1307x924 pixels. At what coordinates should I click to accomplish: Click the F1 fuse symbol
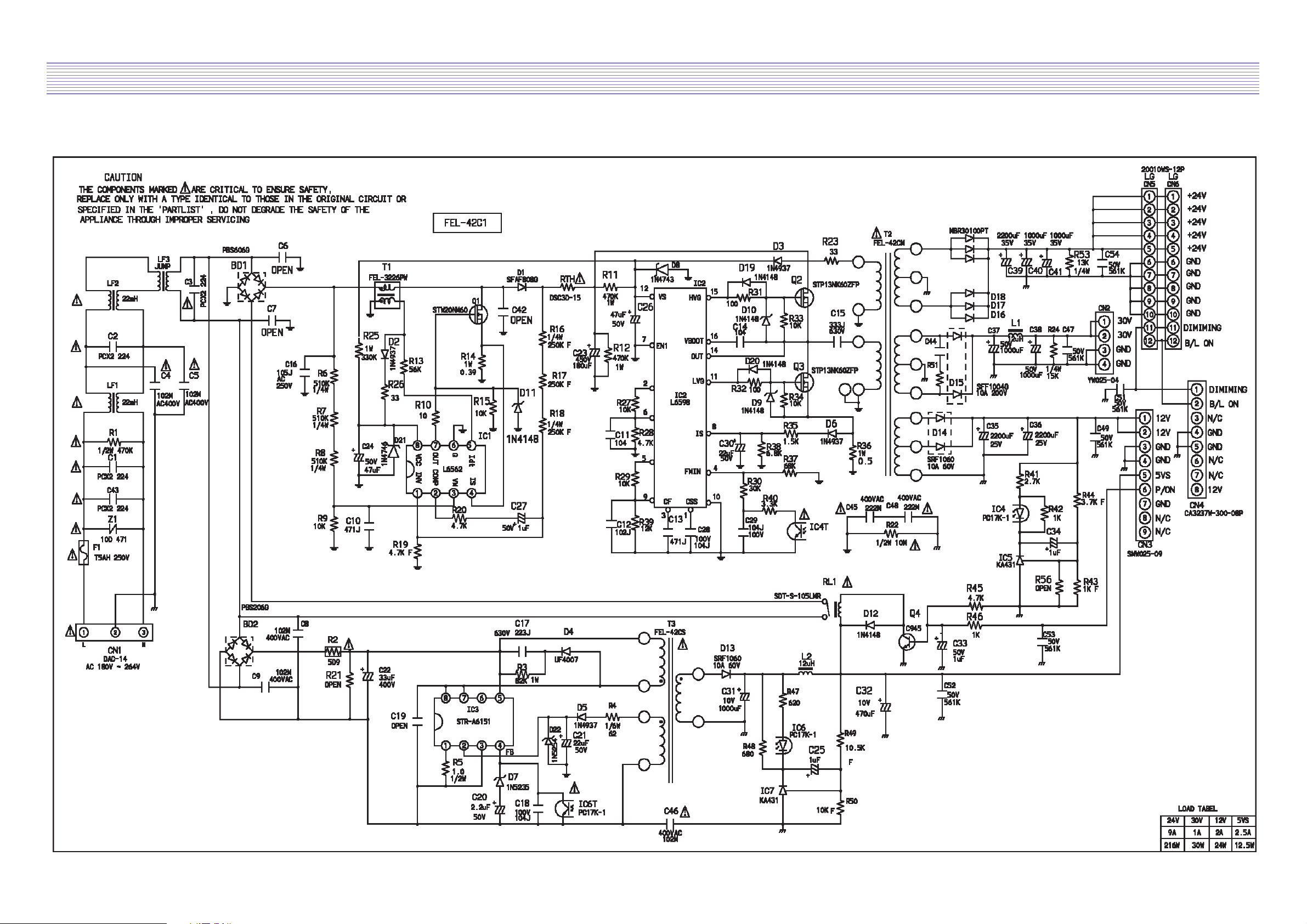pyautogui.click(x=84, y=552)
